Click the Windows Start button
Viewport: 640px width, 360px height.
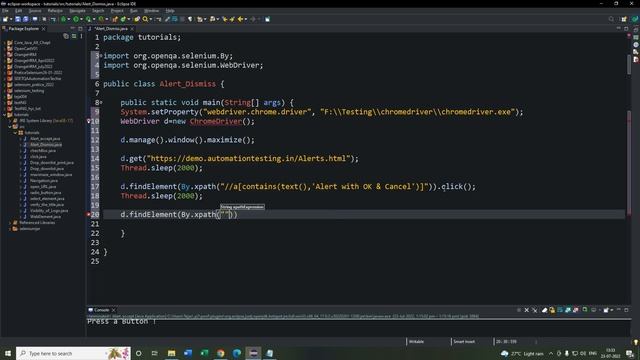(x=8, y=353)
